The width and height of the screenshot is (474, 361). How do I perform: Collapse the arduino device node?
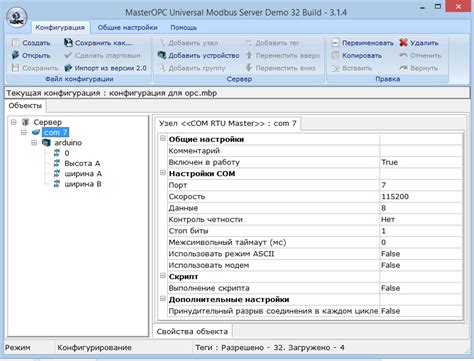point(34,143)
